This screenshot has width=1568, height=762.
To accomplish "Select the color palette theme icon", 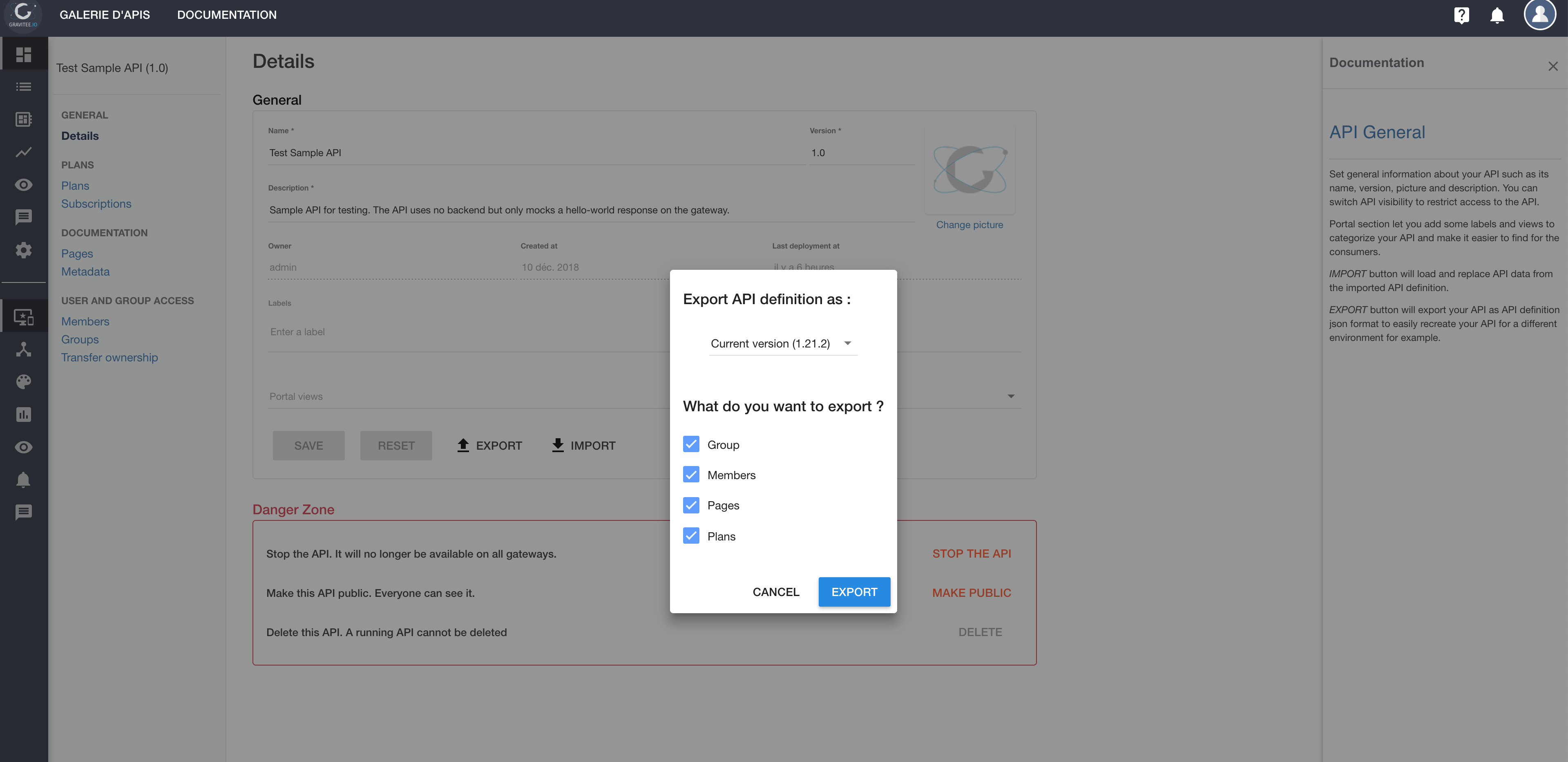I will (x=24, y=382).
